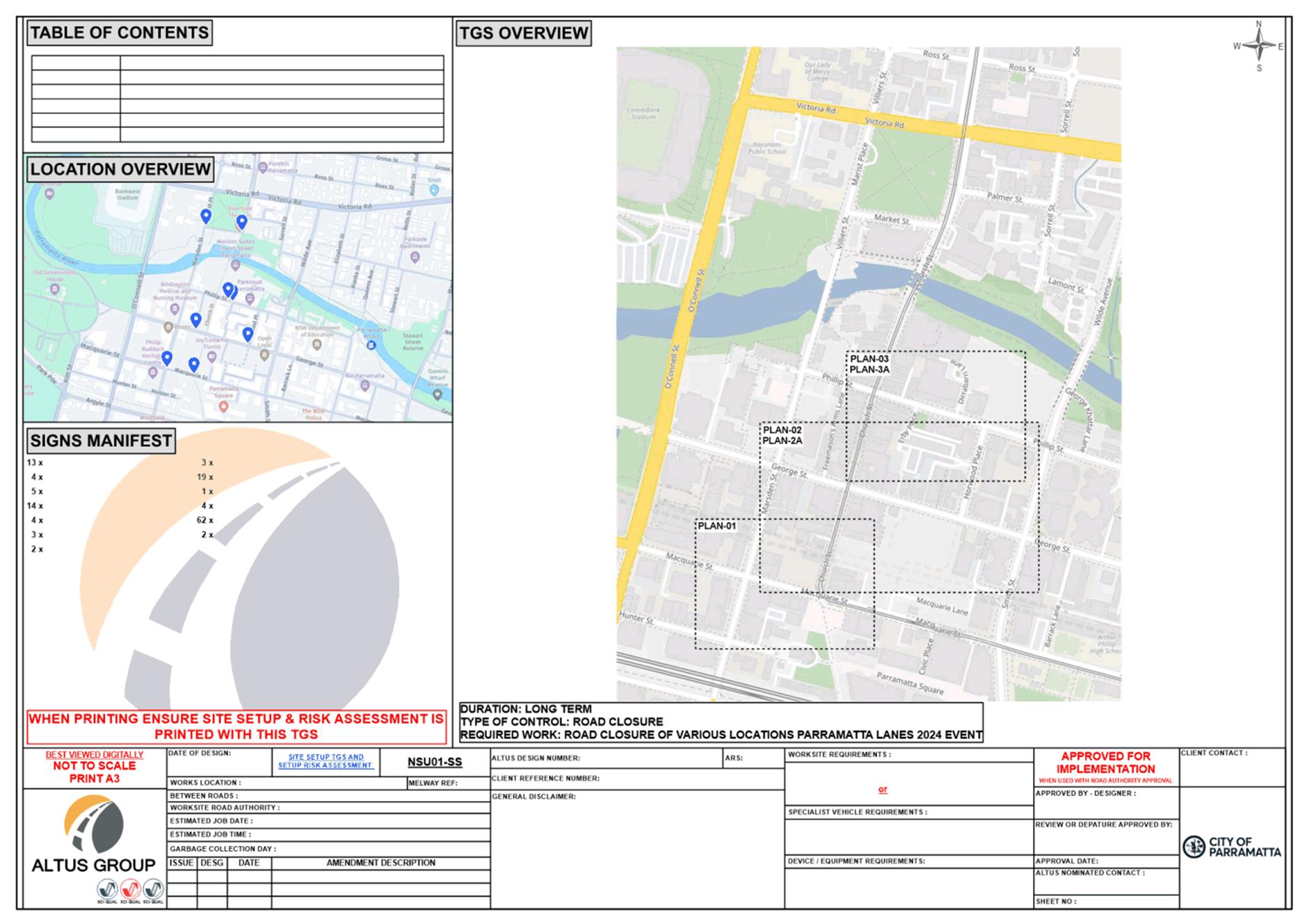Click the Punthill Parramatta hotel marker
Viewport: 1307px width, 924px height.
262,167
